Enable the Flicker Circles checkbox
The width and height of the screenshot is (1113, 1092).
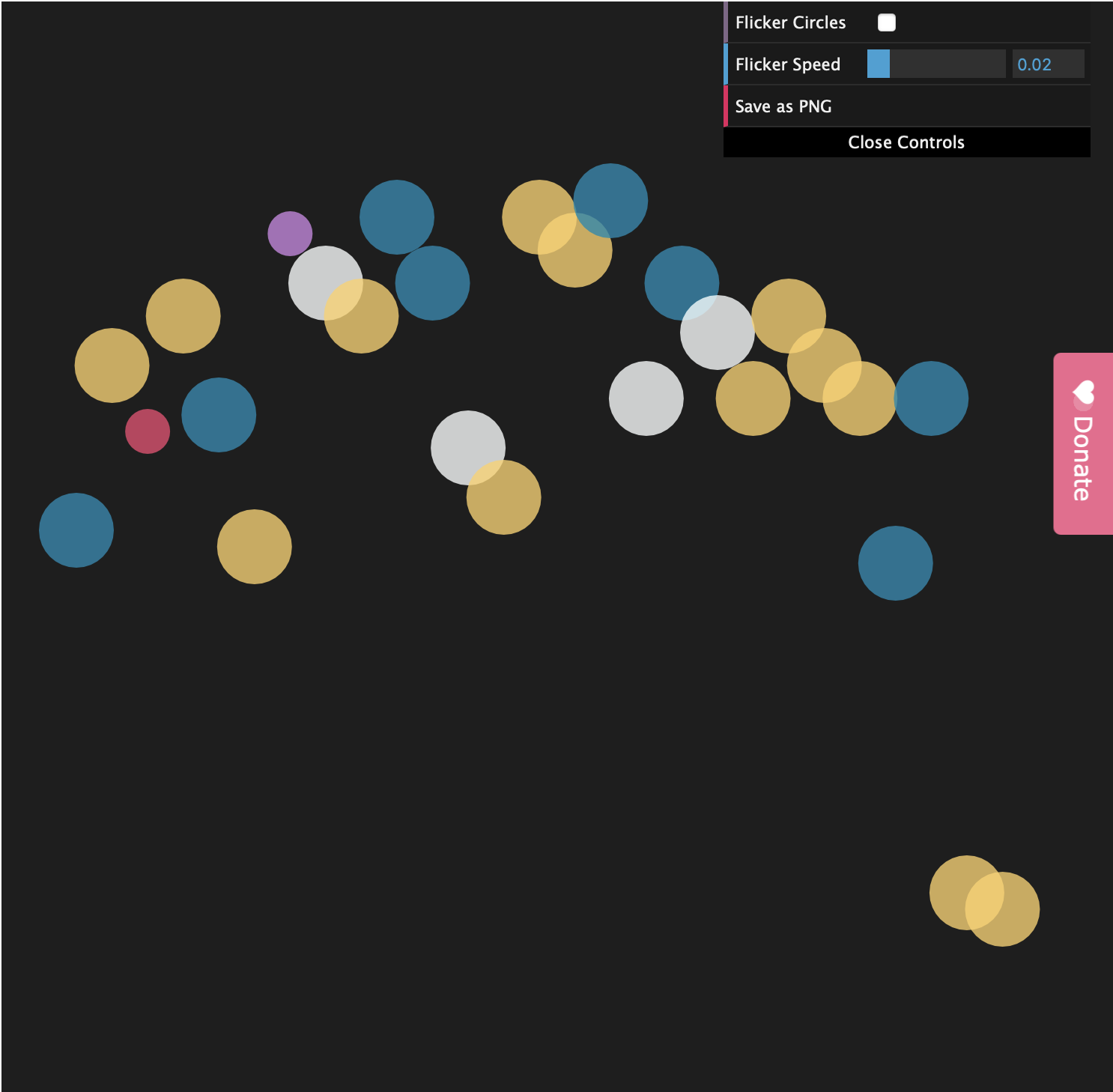tap(886, 22)
